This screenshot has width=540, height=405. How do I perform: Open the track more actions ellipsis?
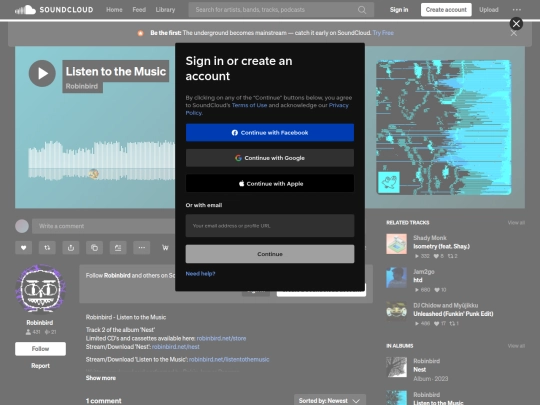(x=142, y=248)
